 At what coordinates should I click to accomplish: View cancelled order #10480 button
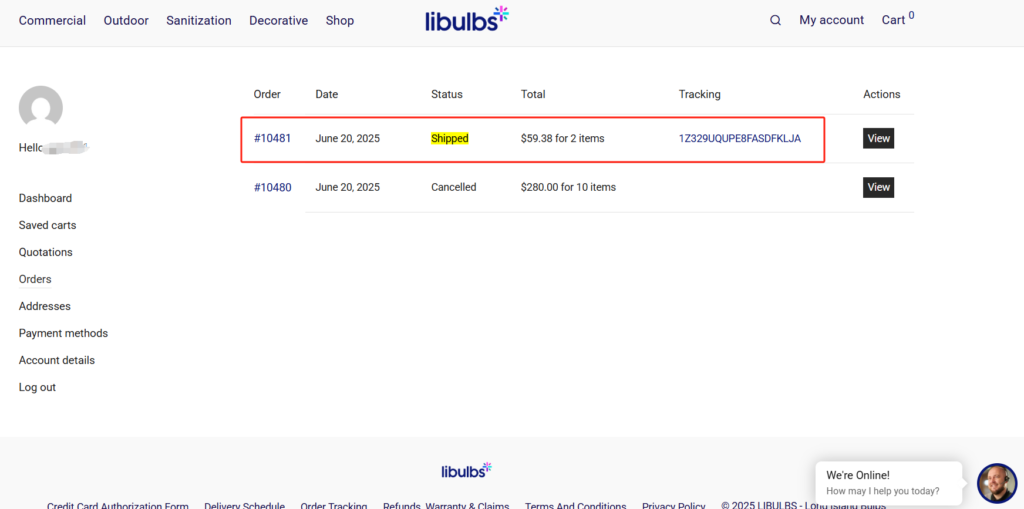pos(878,187)
